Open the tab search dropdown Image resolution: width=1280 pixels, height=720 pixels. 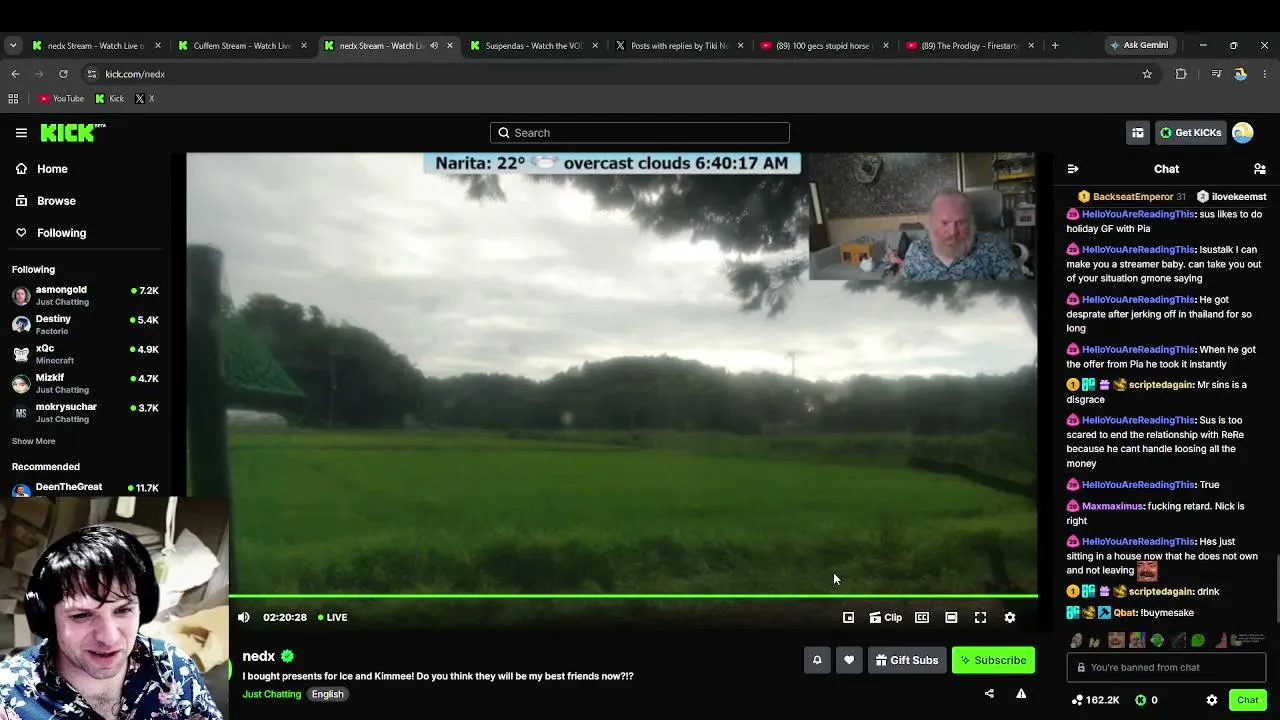click(13, 45)
